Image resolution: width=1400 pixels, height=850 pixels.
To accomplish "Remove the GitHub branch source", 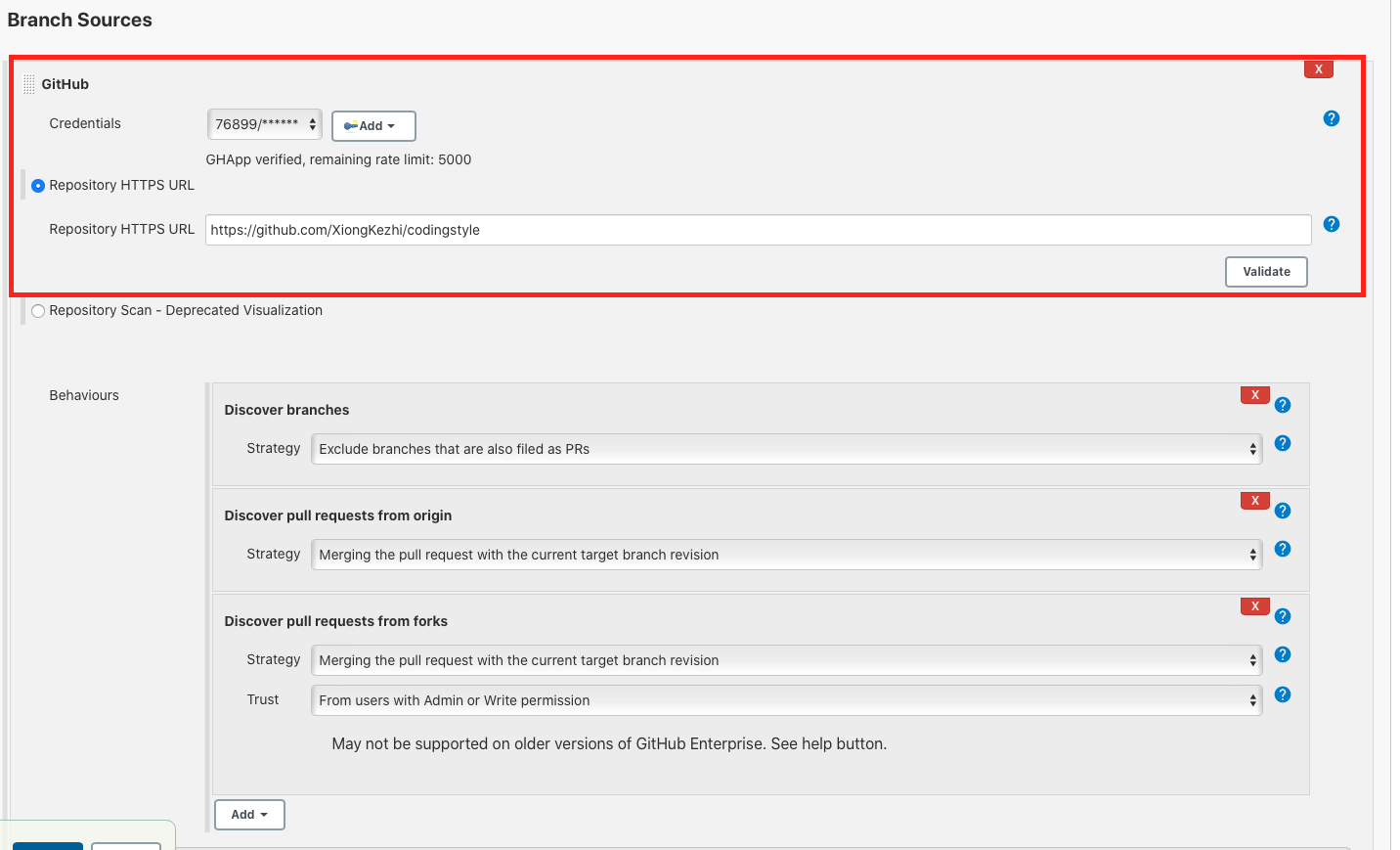I will click(1318, 68).
